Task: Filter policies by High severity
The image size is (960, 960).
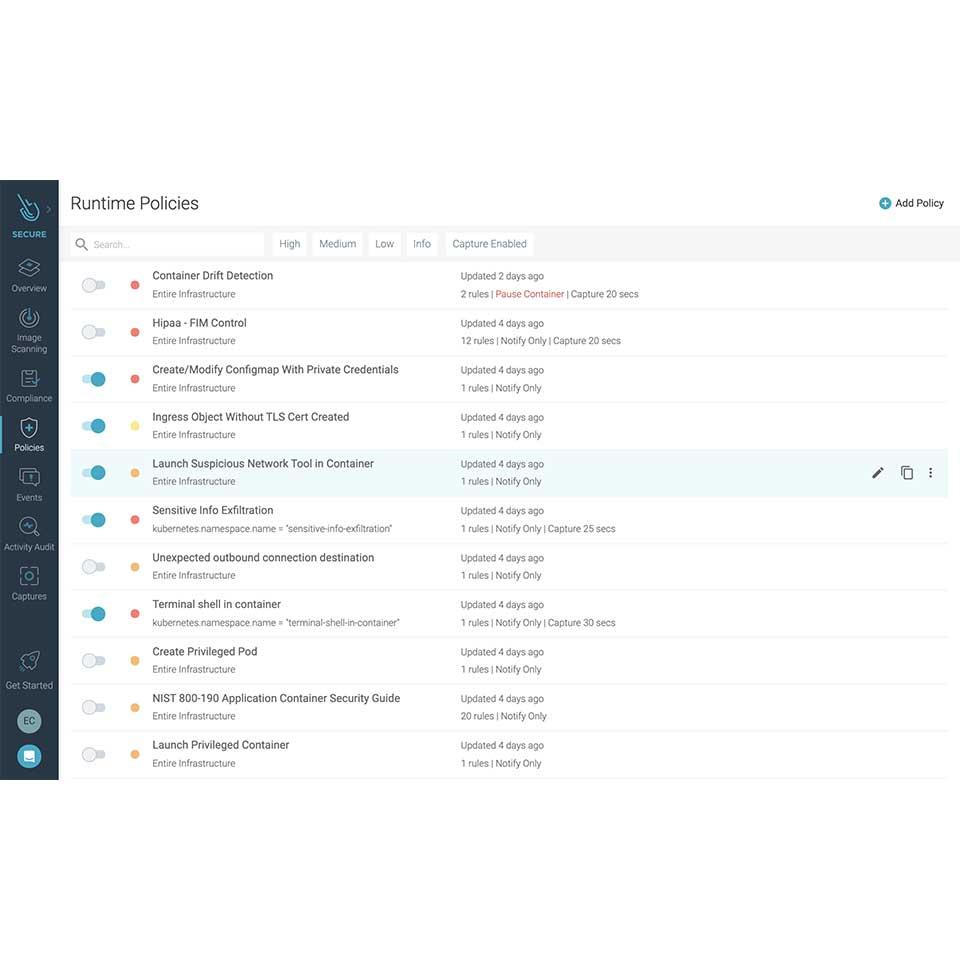Action: (x=289, y=243)
